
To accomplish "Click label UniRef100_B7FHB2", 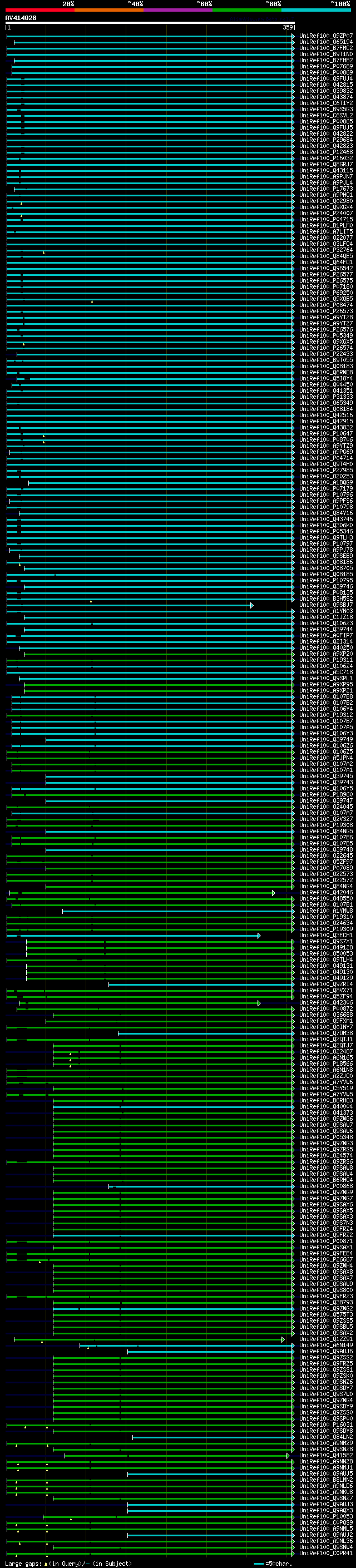I will (x=325, y=60).
